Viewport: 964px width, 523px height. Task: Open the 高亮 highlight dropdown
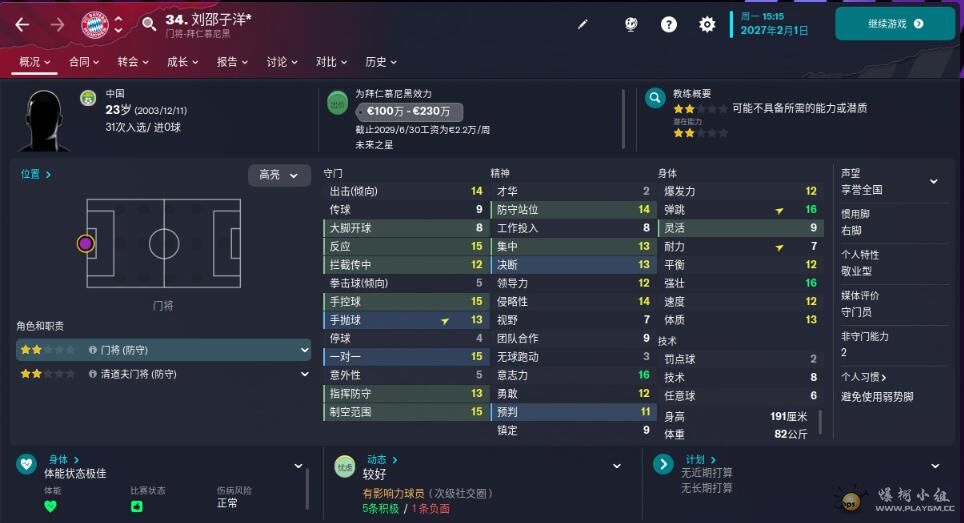[x=279, y=175]
